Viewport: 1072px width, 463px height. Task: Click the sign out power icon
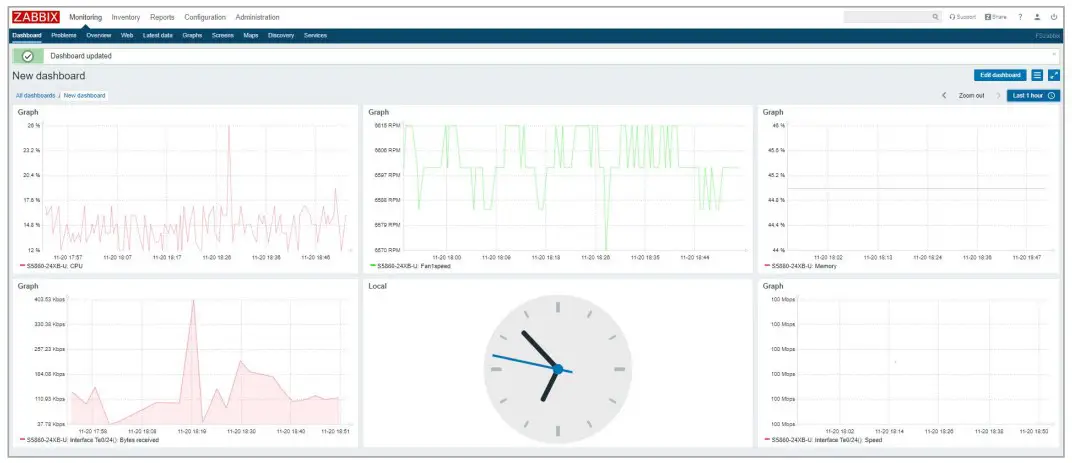[1054, 17]
